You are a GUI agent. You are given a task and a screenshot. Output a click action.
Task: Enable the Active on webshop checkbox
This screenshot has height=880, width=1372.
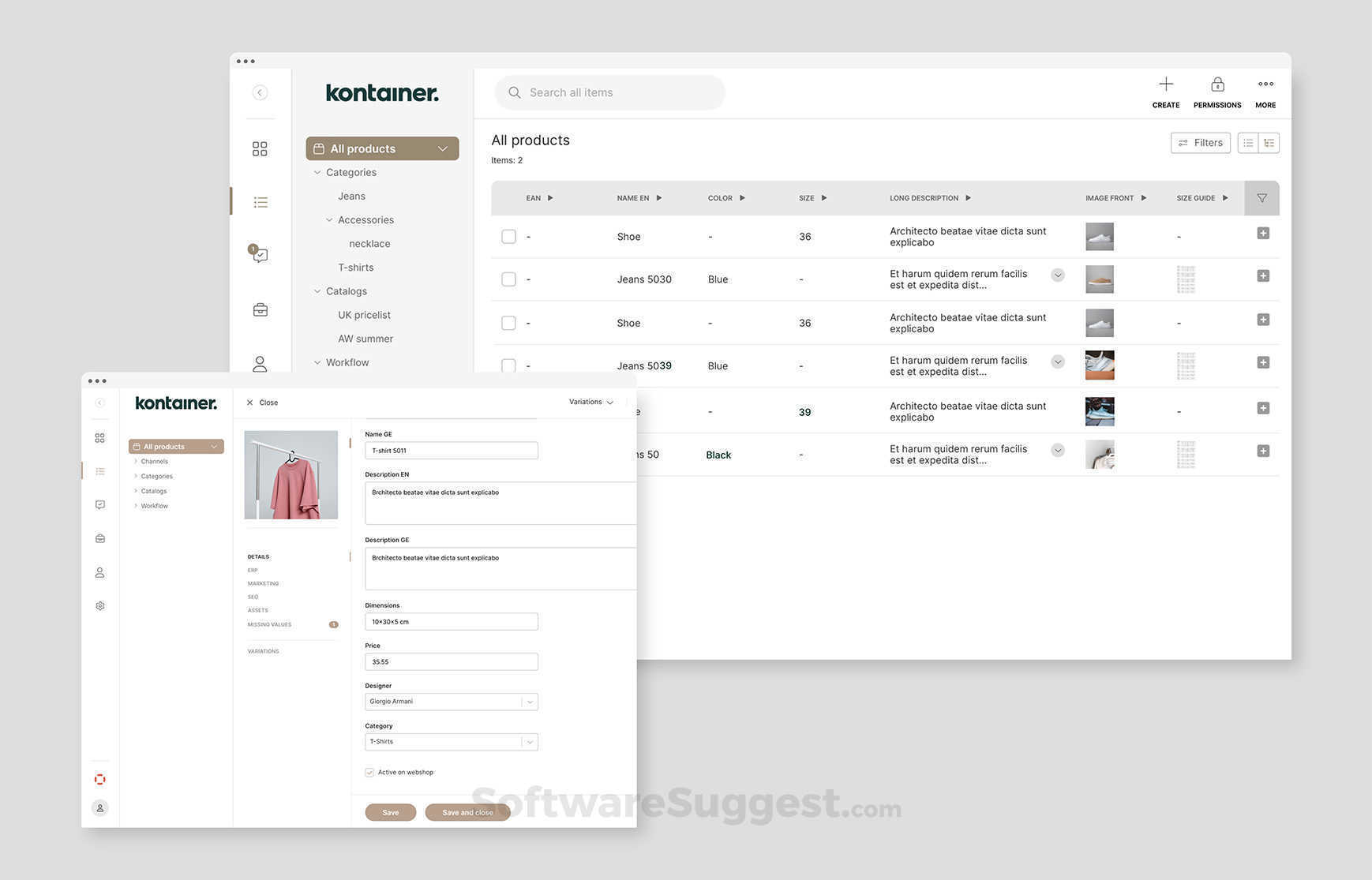click(369, 772)
